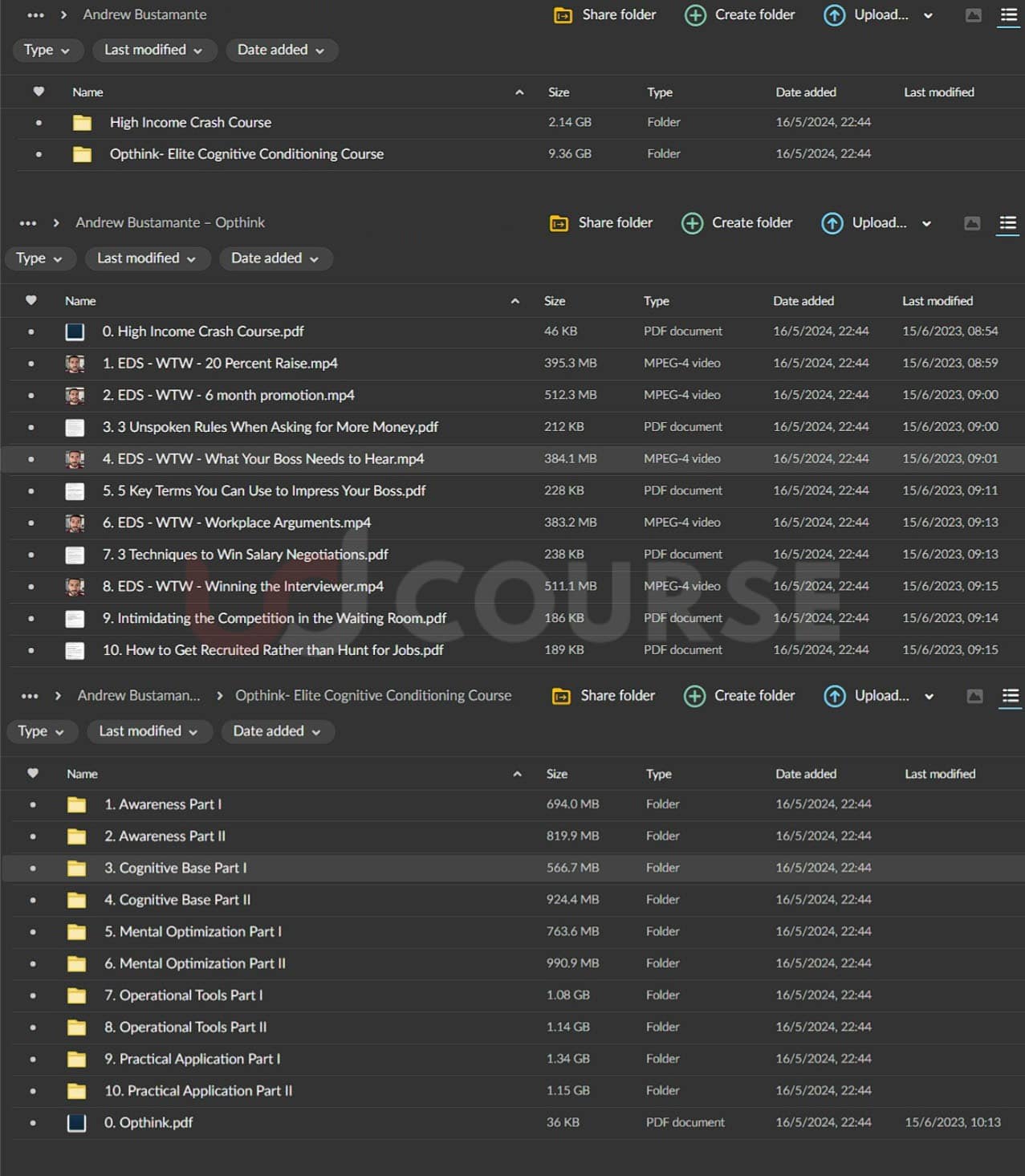The height and width of the screenshot is (1176, 1025).
Task: Click Share folder icon in Andrew Bustamante – Opthink panel
Action: tap(559, 223)
